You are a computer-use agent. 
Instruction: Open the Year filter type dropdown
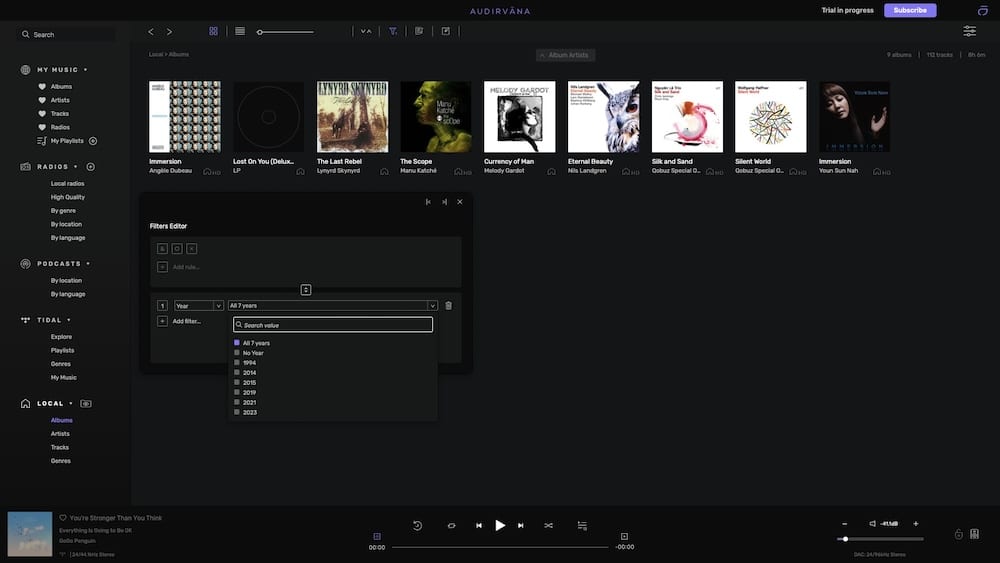pyautogui.click(x=198, y=305)
